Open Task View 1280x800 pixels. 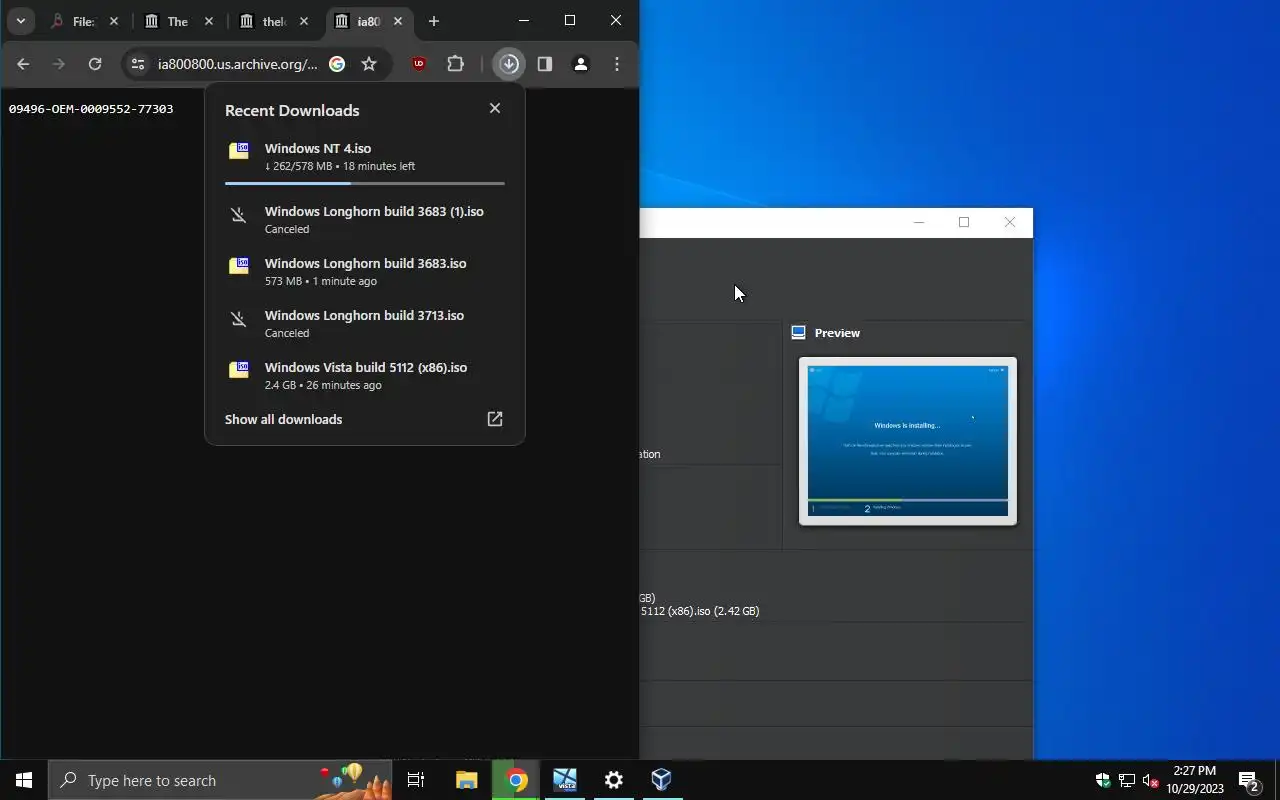pyautogui.click(x=416, y=780)
